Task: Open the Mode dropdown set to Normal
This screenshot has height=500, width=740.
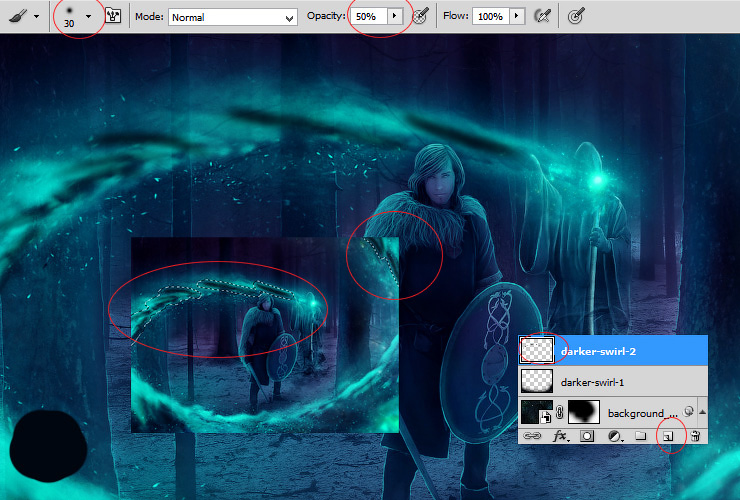Action: click(233, 17)
